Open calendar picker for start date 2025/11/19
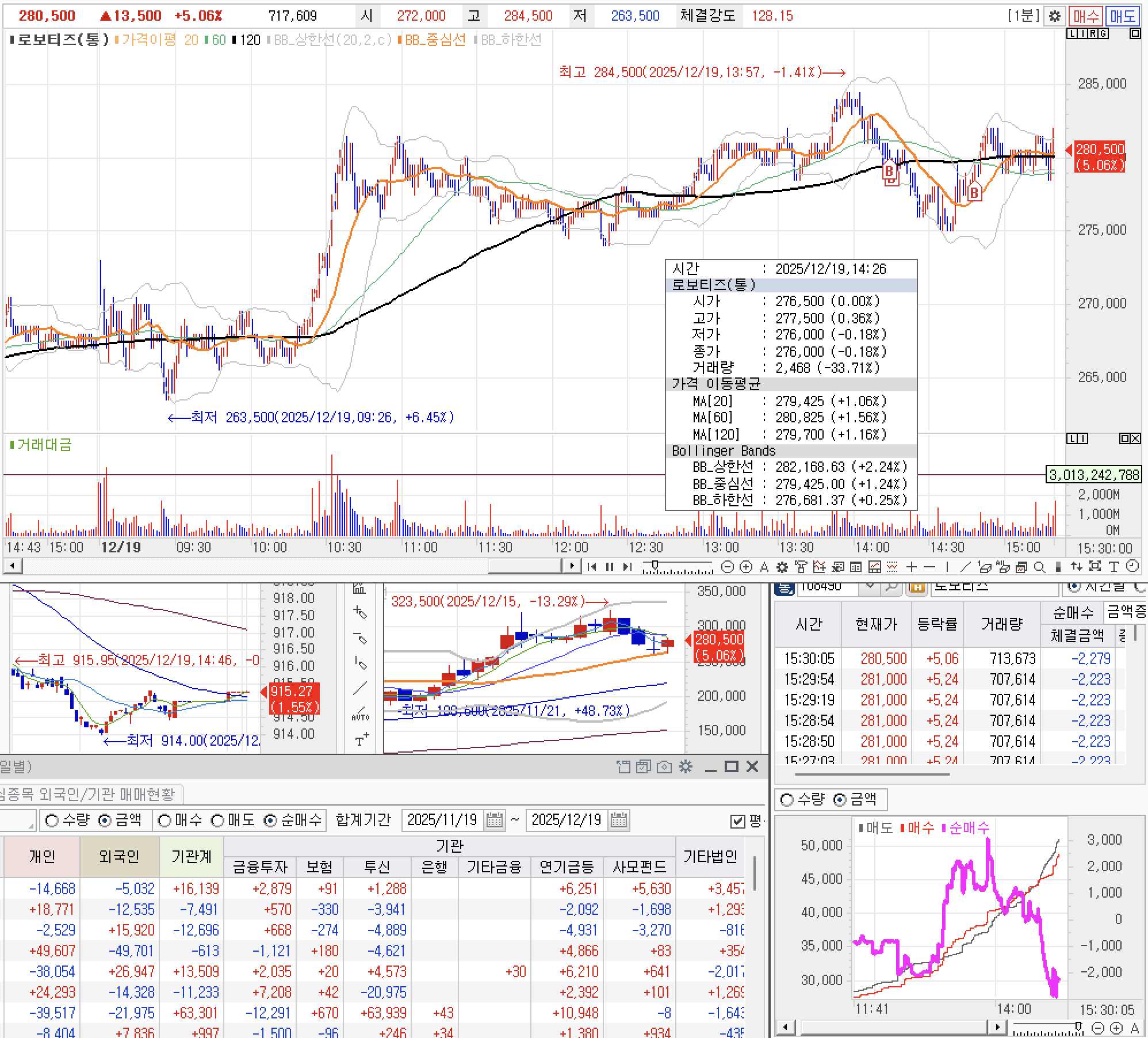Viewport: 1148px width, 1038px height. [x=494, y=820]
